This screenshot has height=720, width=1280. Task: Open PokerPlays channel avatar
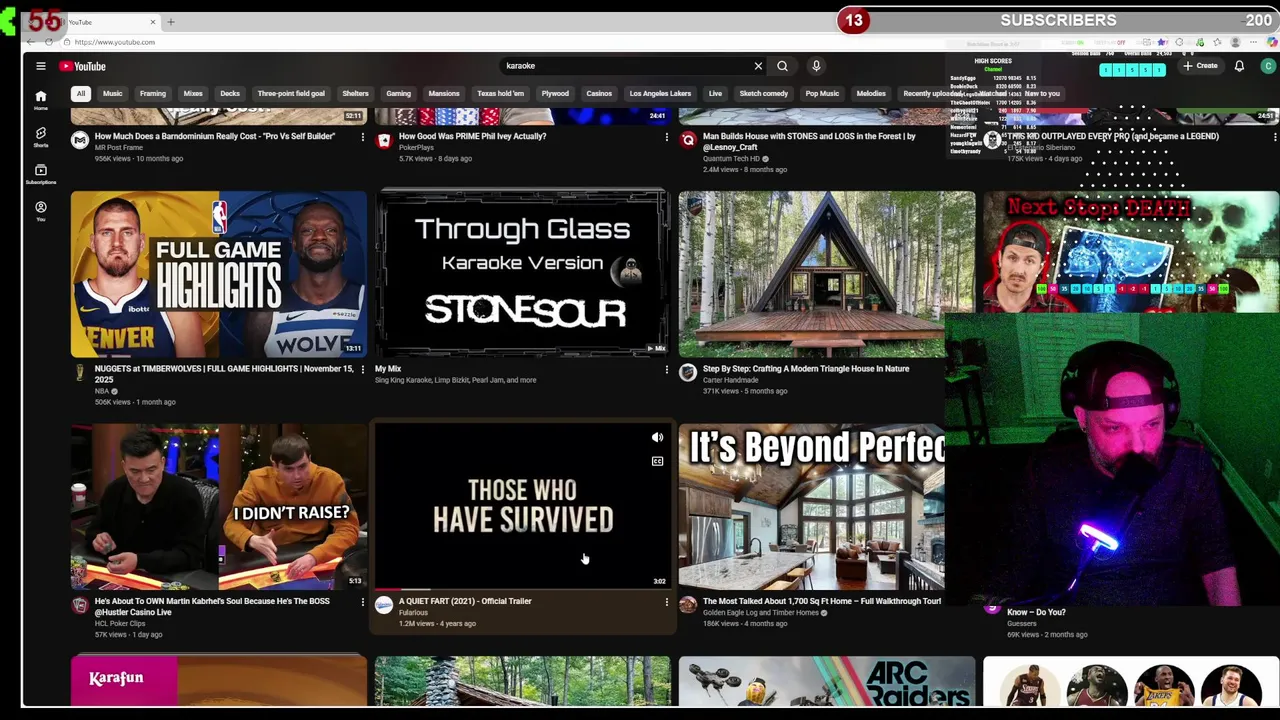tap(384, 140)
